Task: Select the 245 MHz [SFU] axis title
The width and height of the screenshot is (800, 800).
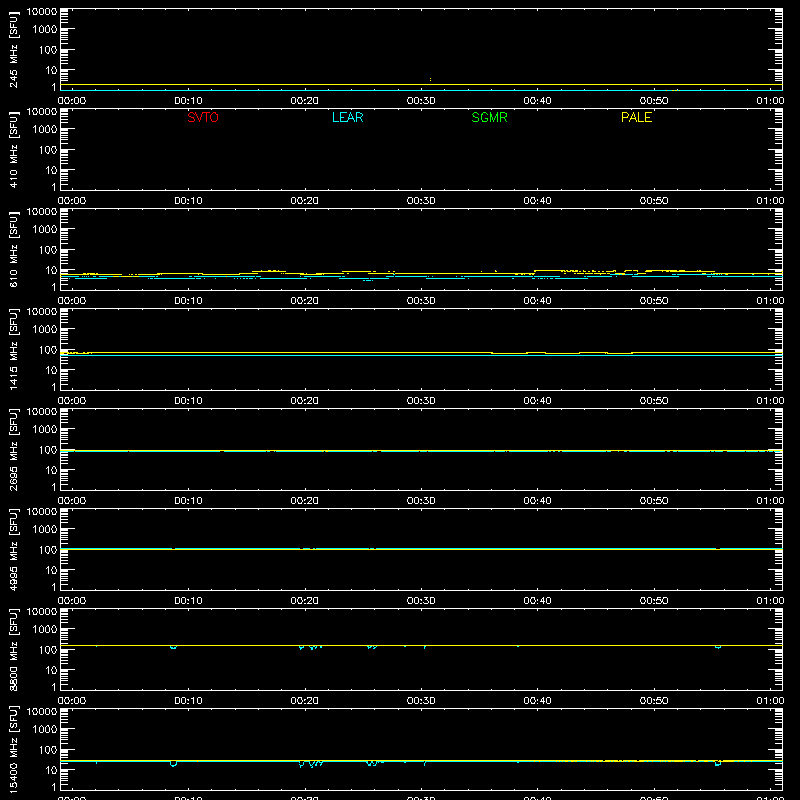Action: tap(13, 49)
